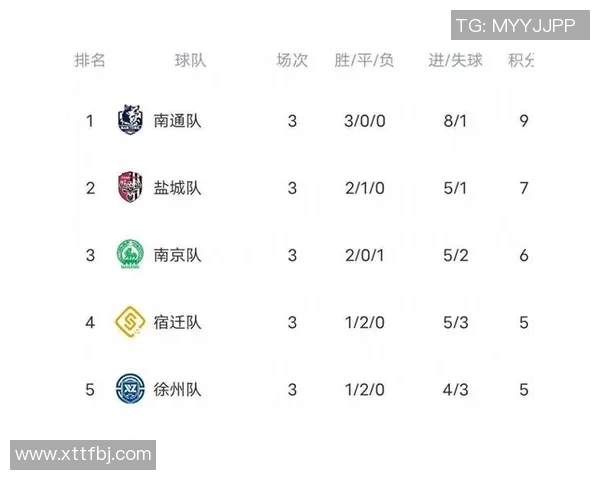Click 南通队's 3/0/0 record
The height and width of the screenshot is (480, 600).
[x=364, y=121]
